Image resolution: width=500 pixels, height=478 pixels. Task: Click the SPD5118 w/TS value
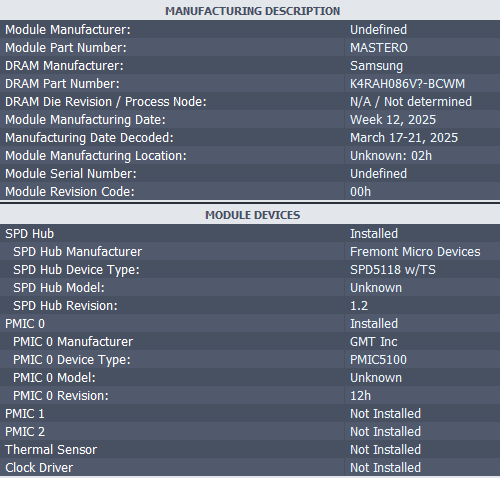(x=393, y=270)
